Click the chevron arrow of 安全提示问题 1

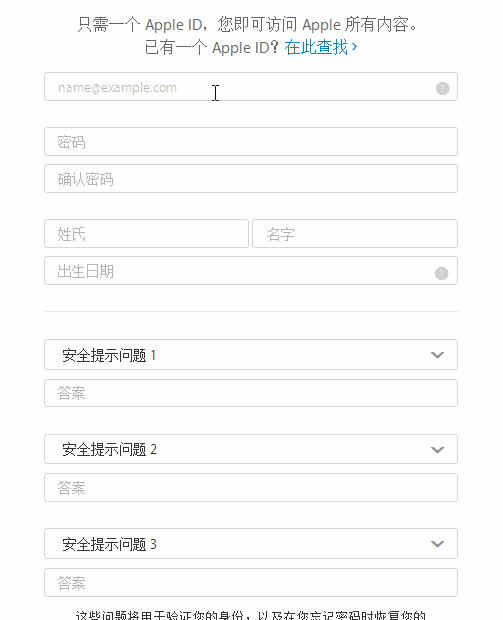pos(437,355)
